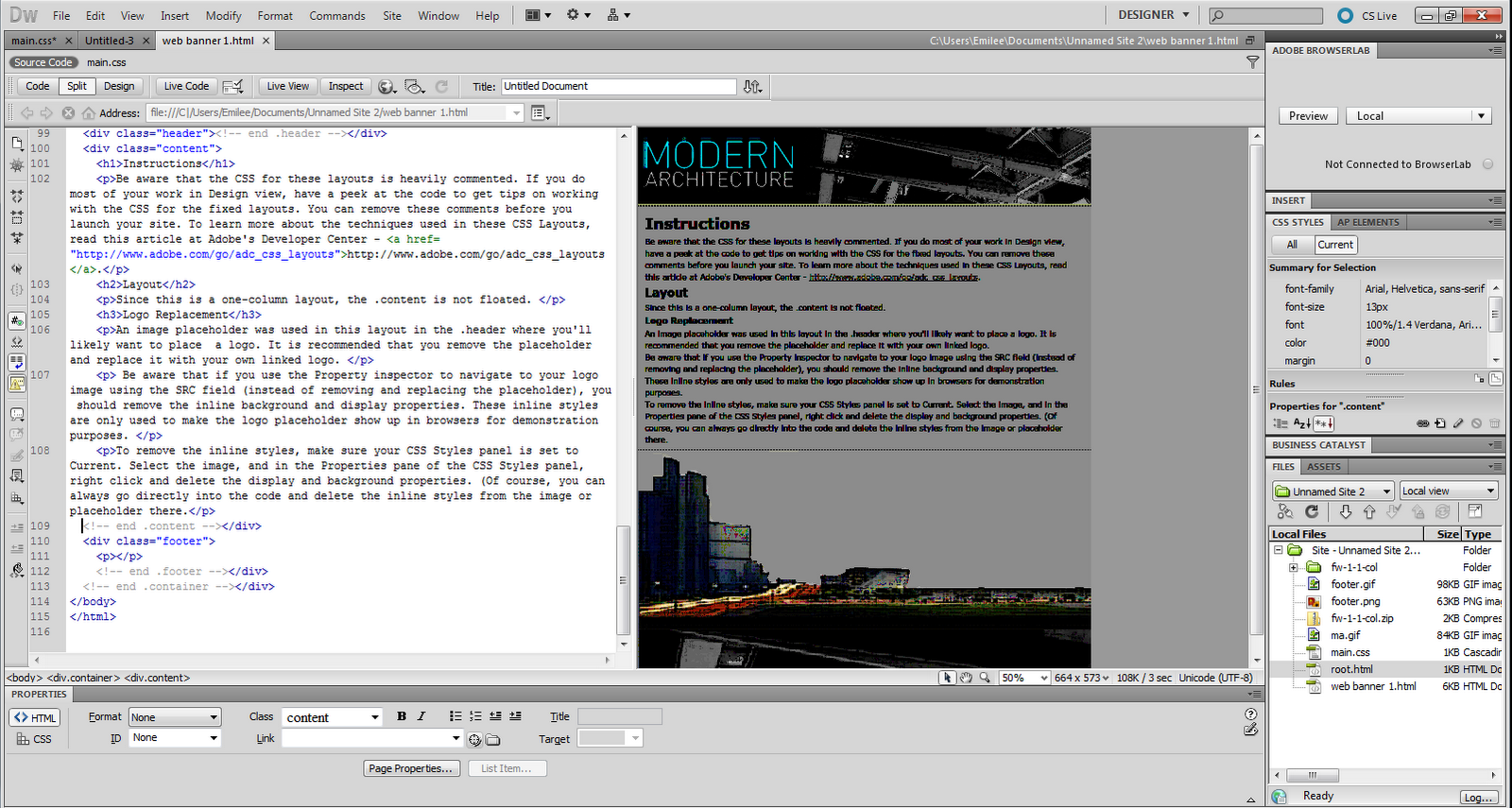Open Local dropdown in BrowserLab panel
Viewport: 1512px width, 808px height.
1417,115
